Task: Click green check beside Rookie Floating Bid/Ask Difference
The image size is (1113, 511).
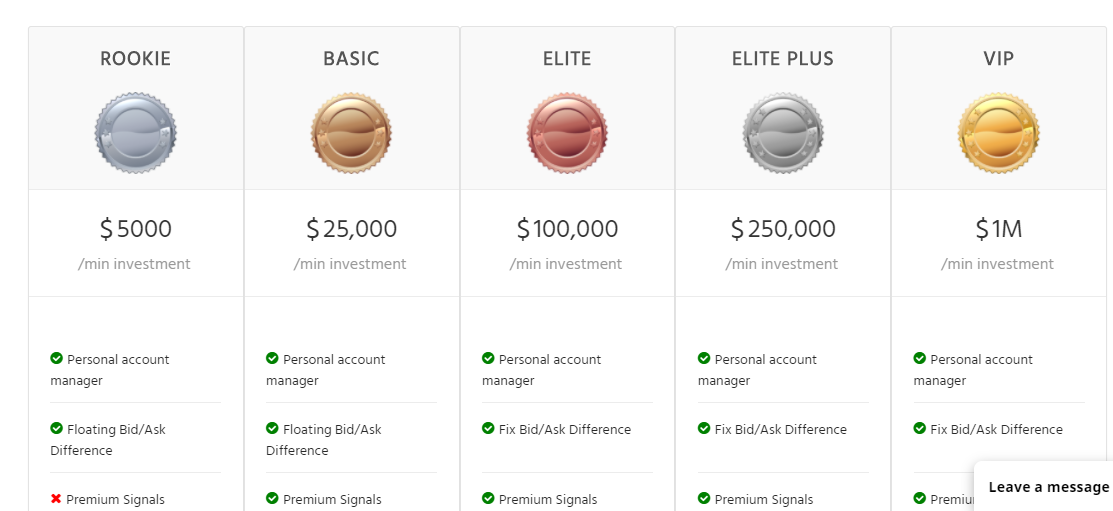Action: pyautogui.click(x=56, y=428)
